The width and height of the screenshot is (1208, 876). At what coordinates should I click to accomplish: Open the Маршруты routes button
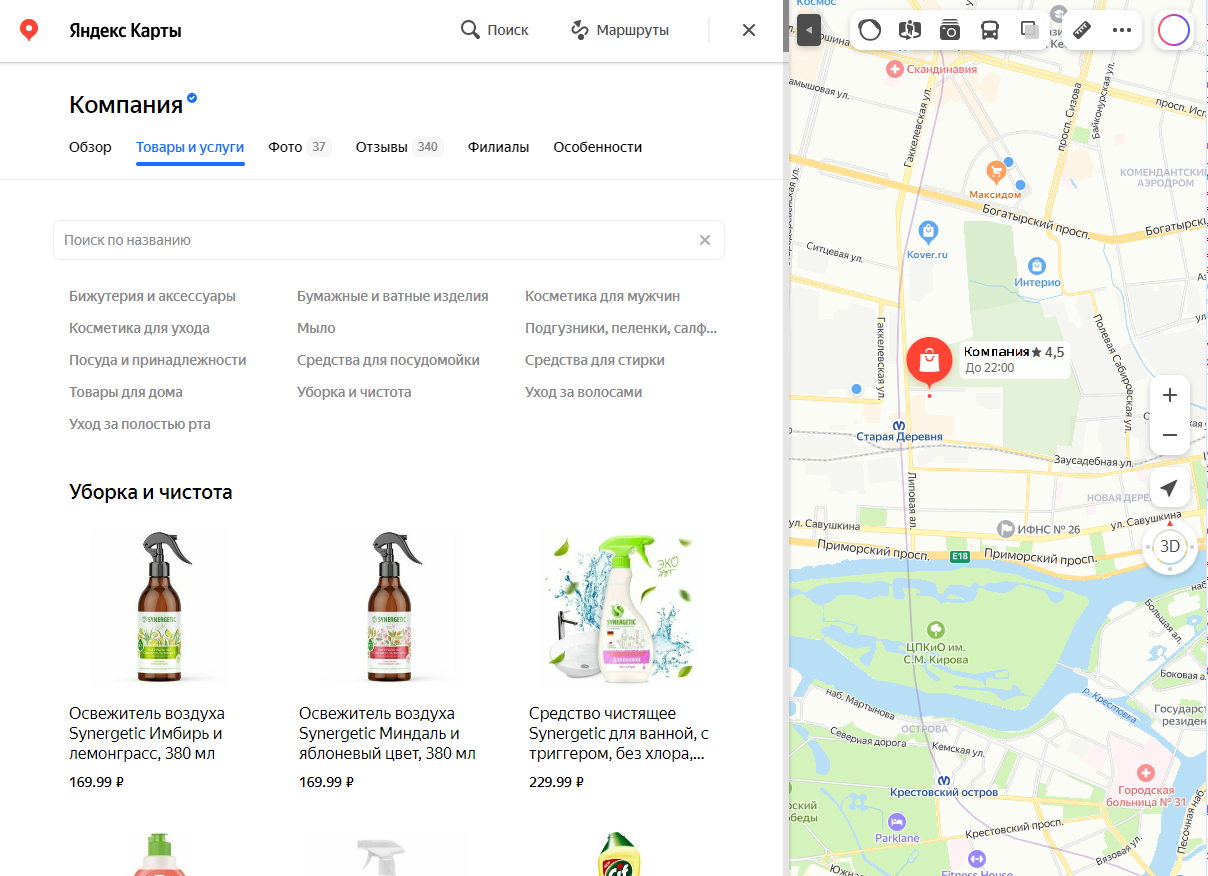click(620, 30)
